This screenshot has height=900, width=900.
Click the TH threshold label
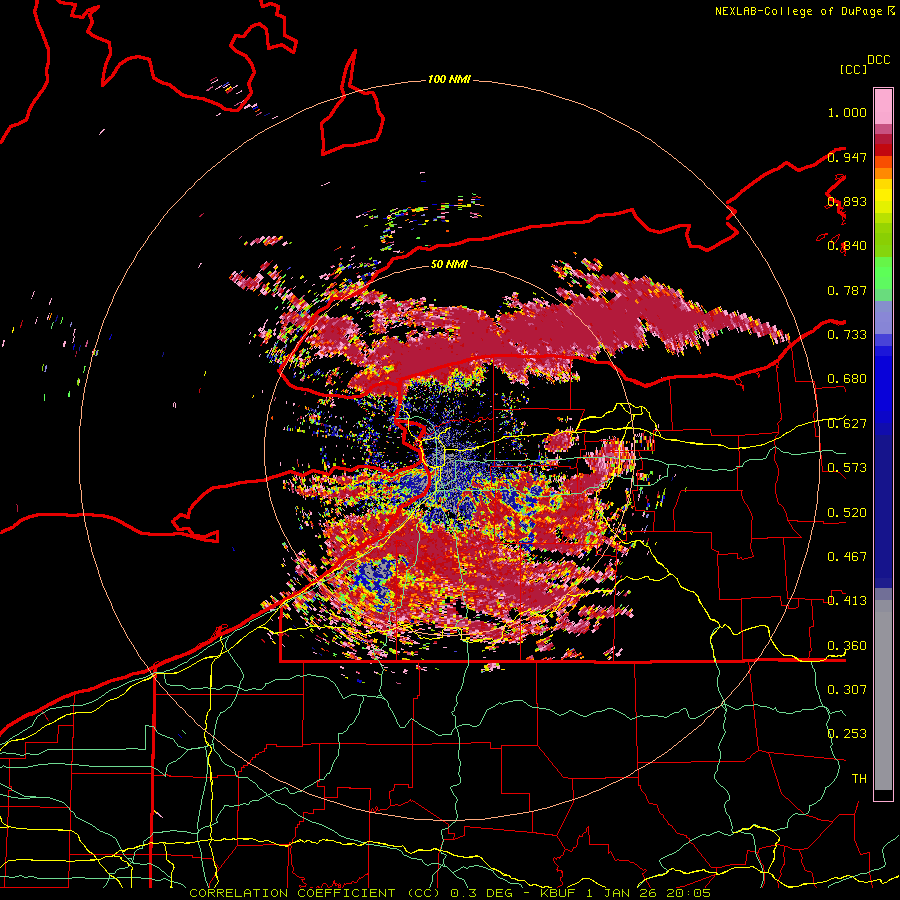click(859, 778)
